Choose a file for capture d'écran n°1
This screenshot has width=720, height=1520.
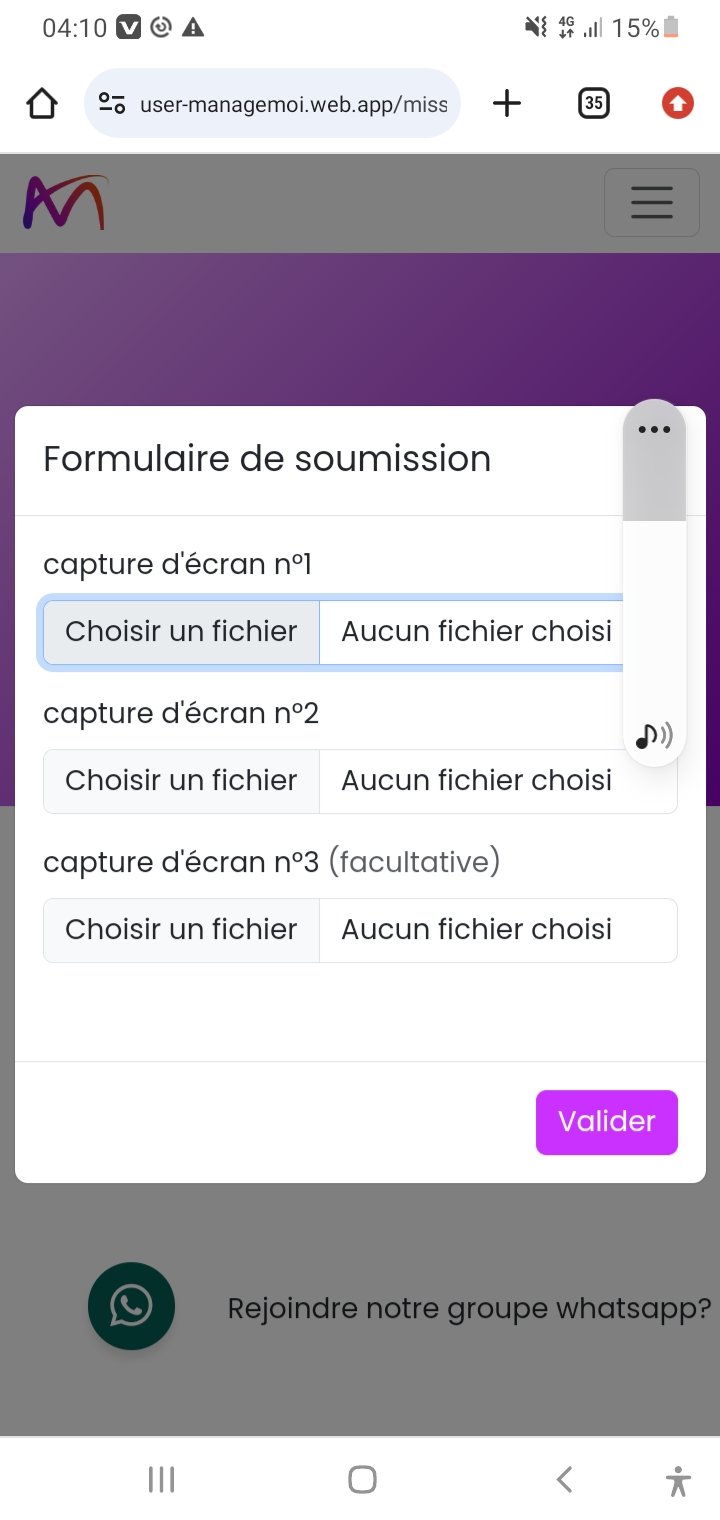pos(181,632)
